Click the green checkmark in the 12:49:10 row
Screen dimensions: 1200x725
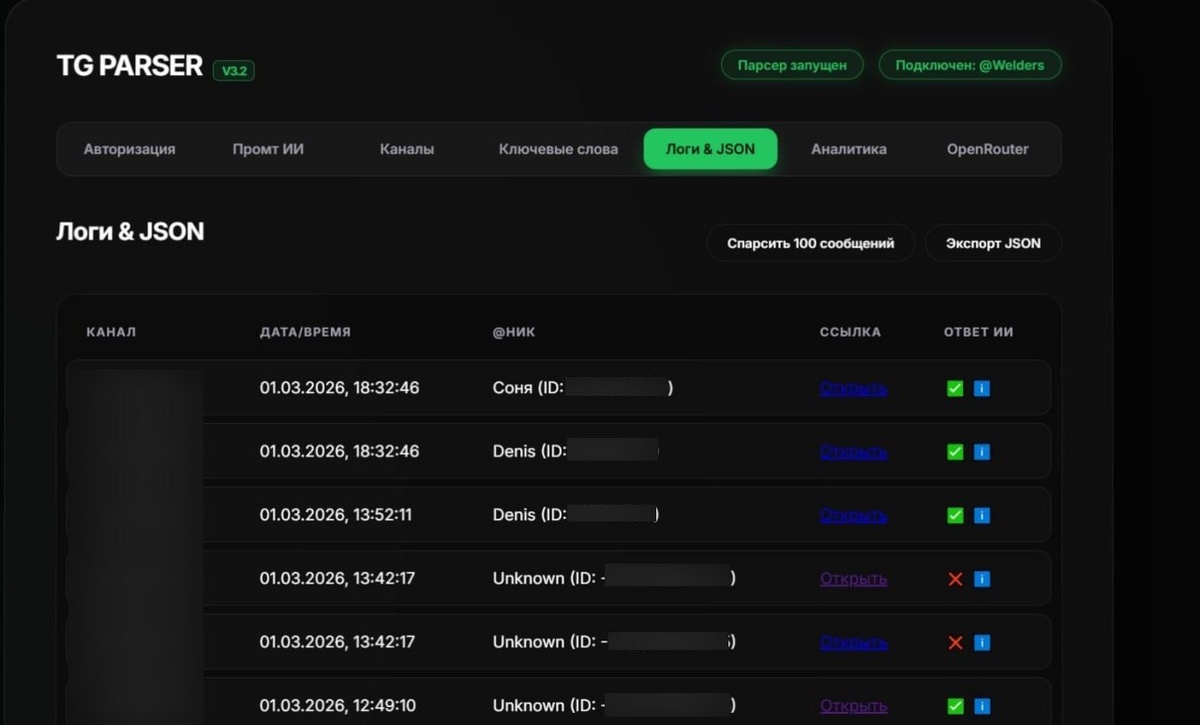[x=955, y=706]
